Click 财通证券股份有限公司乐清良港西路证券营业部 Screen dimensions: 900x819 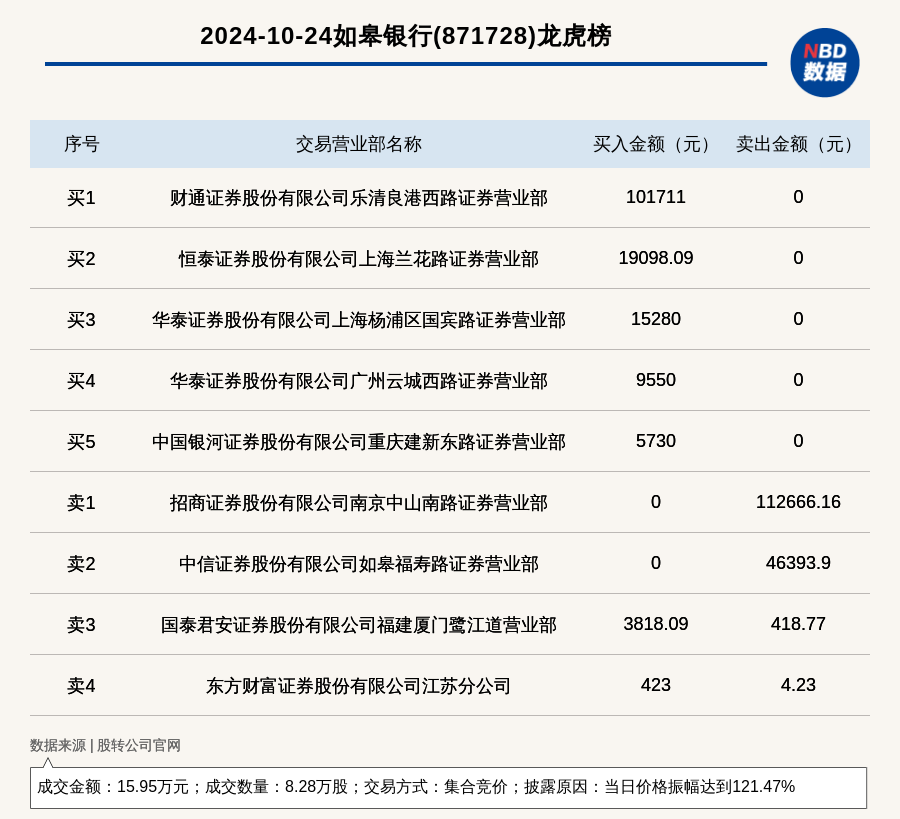359,198
